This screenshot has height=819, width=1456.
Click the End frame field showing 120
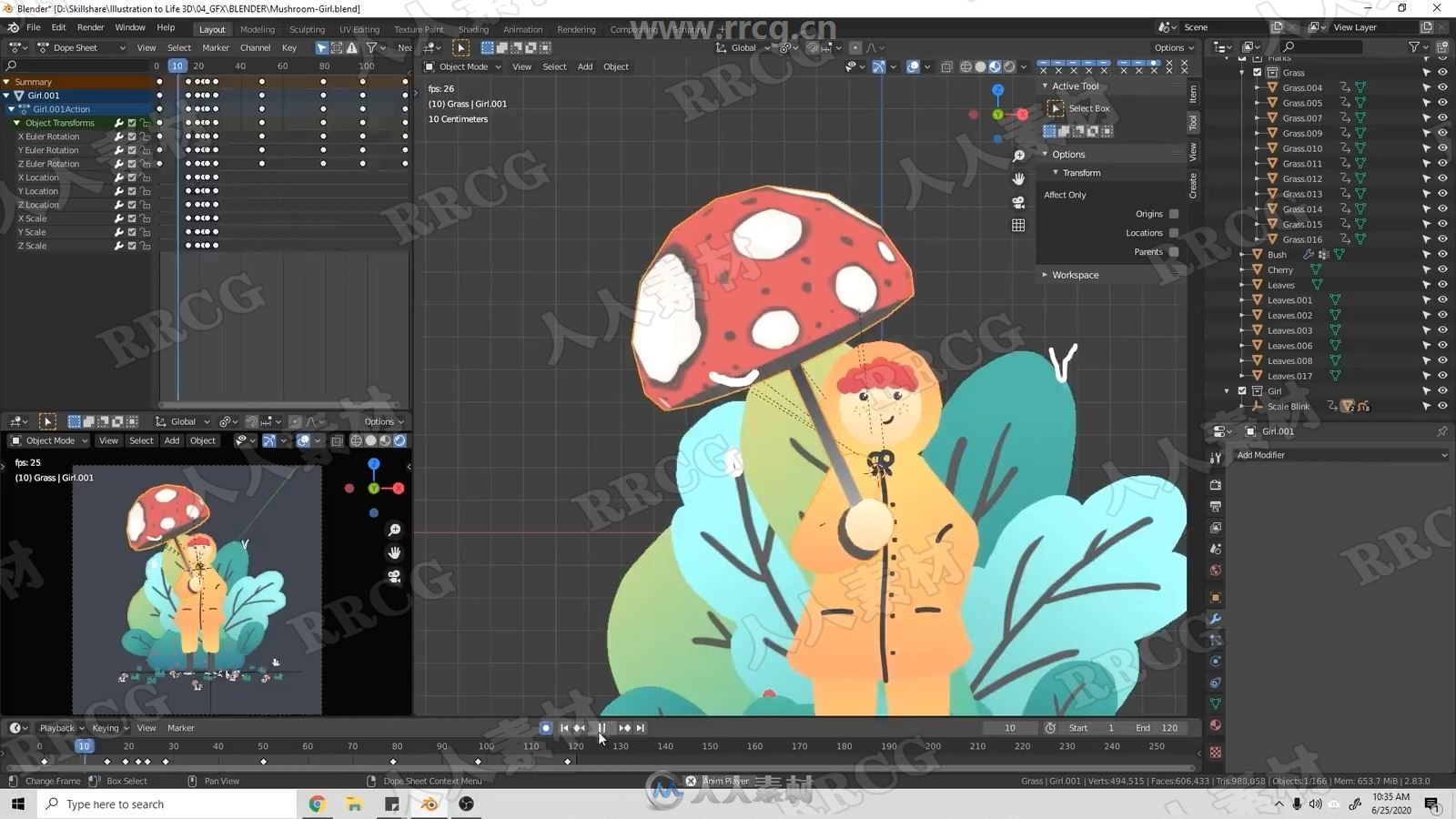tap(1158, 728)
